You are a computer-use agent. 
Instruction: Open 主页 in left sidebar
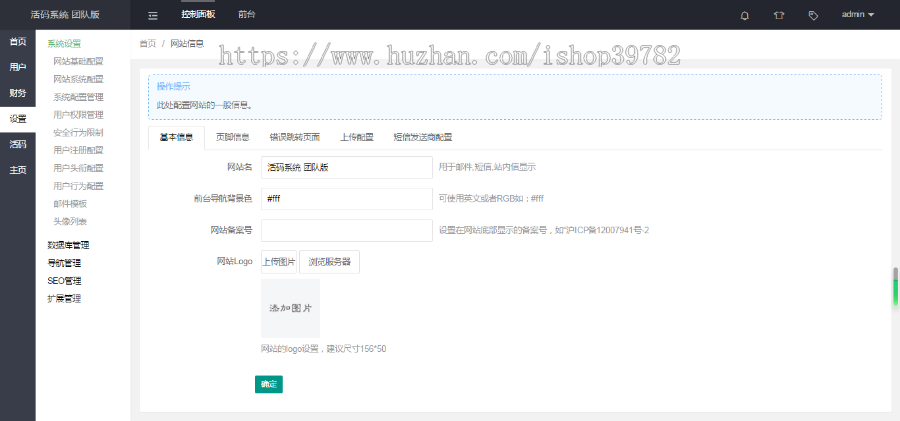click(18, 170)
